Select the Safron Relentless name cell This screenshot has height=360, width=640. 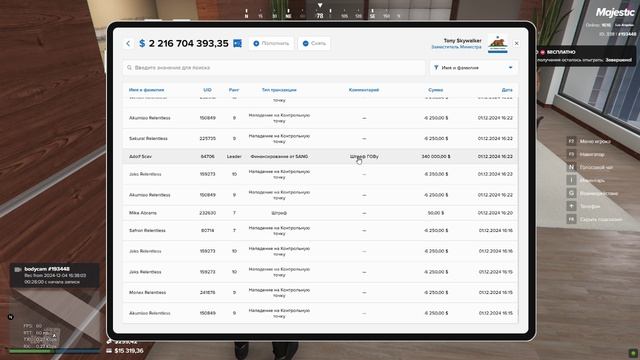(147, 230)
